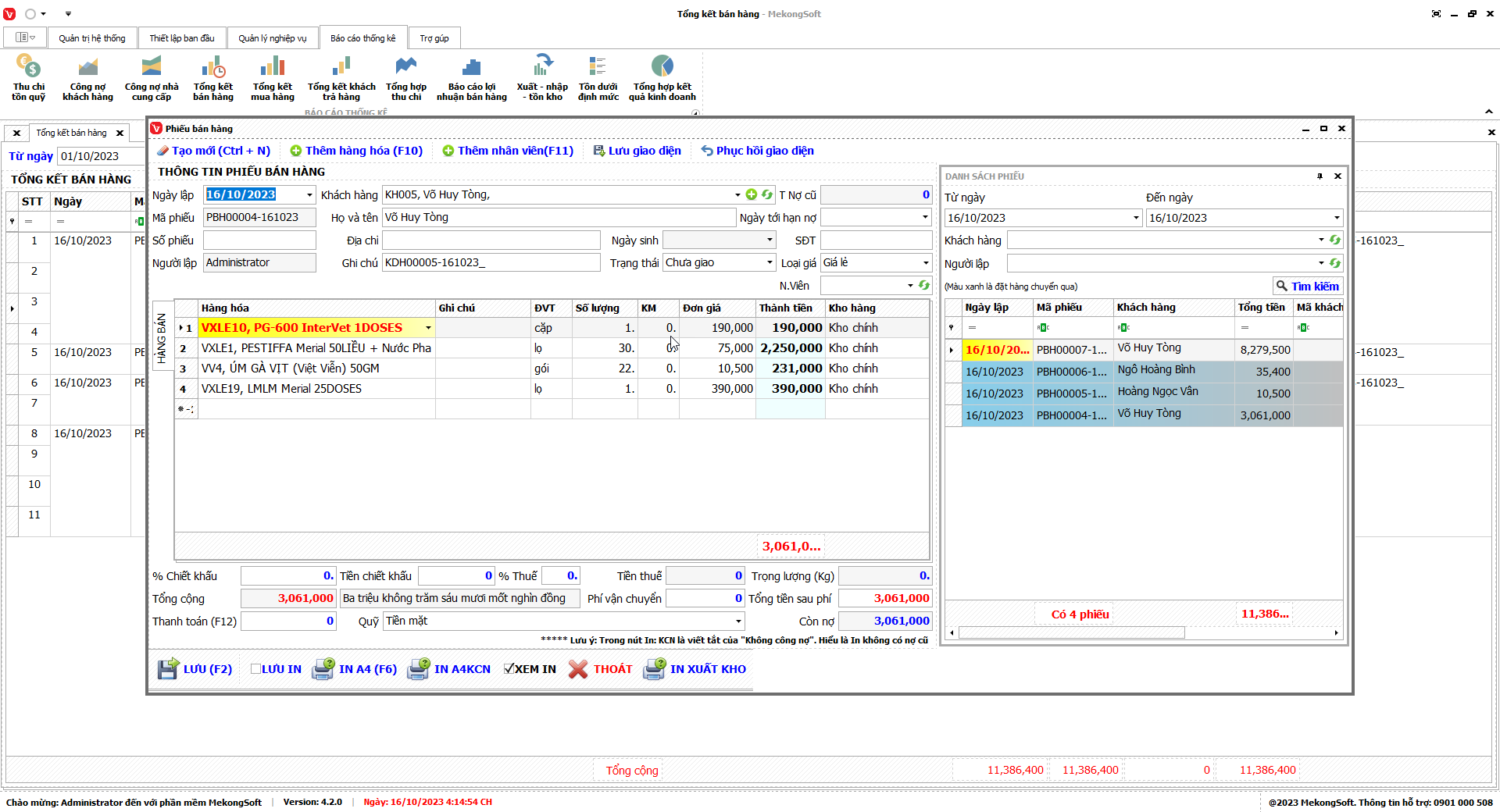This screenshot has height=812, width=1500.
Task: Click the Tìm kiếm search button
Action: click(1307, 287)
